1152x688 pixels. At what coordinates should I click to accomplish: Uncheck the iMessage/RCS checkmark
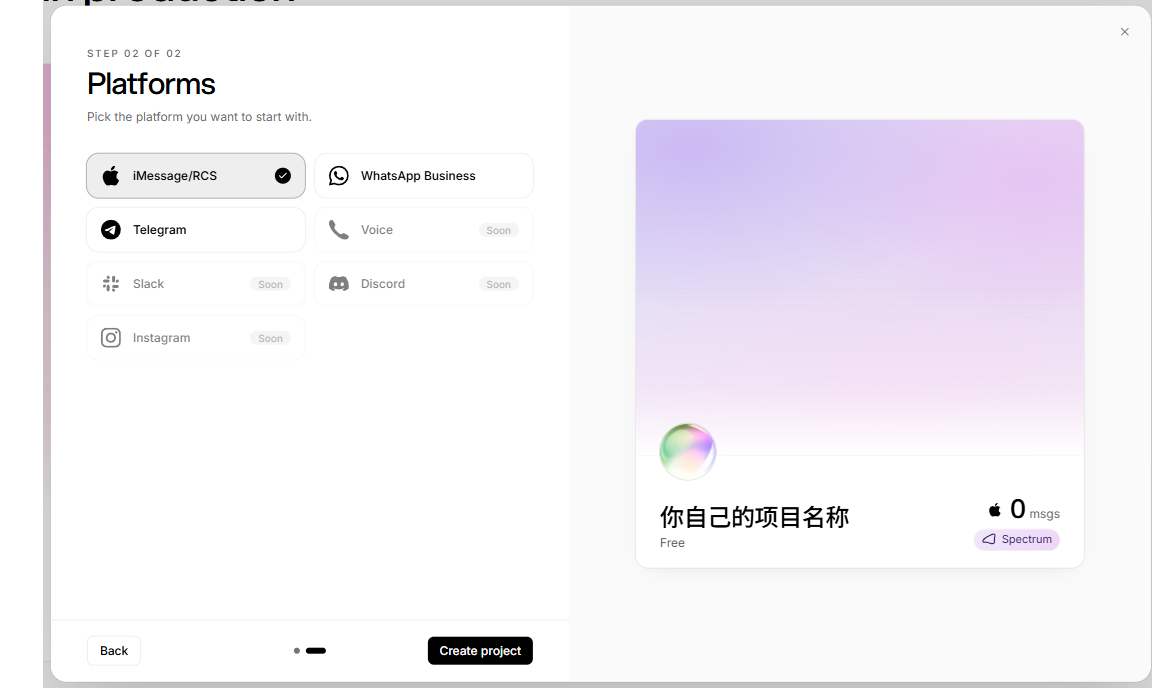pyautogui.click(x=283, y=176)
